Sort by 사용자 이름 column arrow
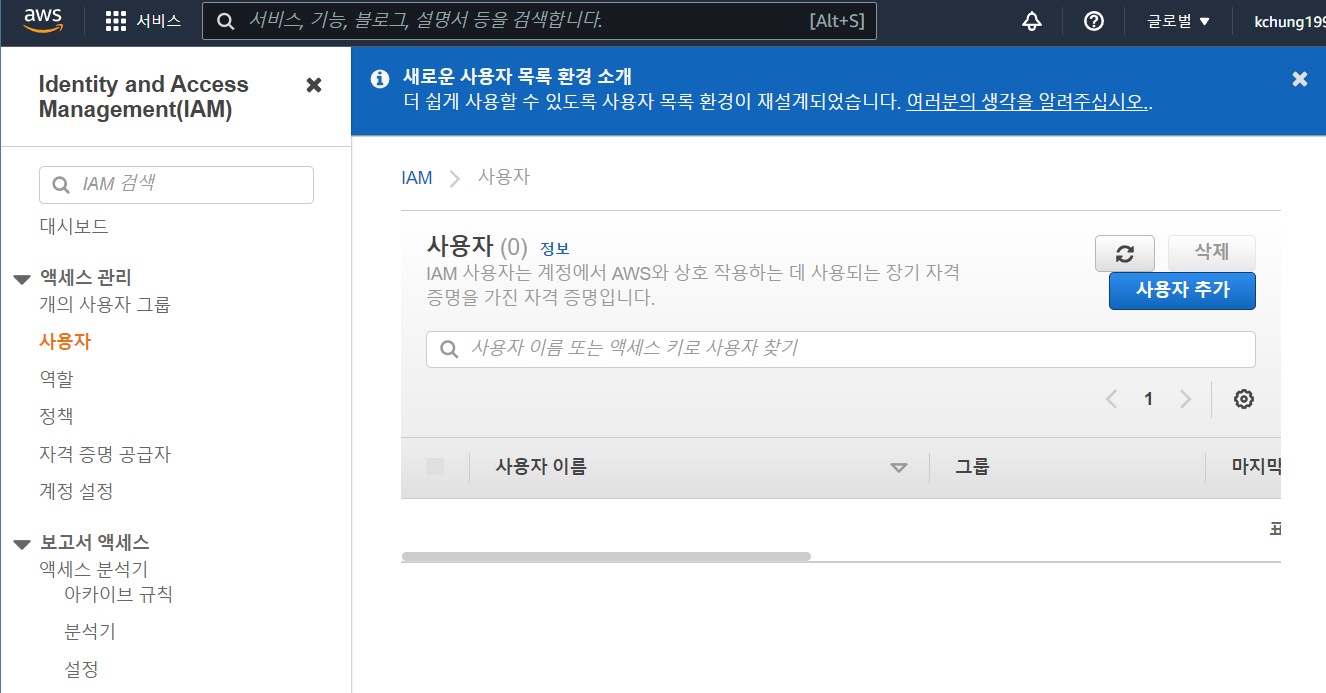This screenshot has height=693, width=1326. 899,467
